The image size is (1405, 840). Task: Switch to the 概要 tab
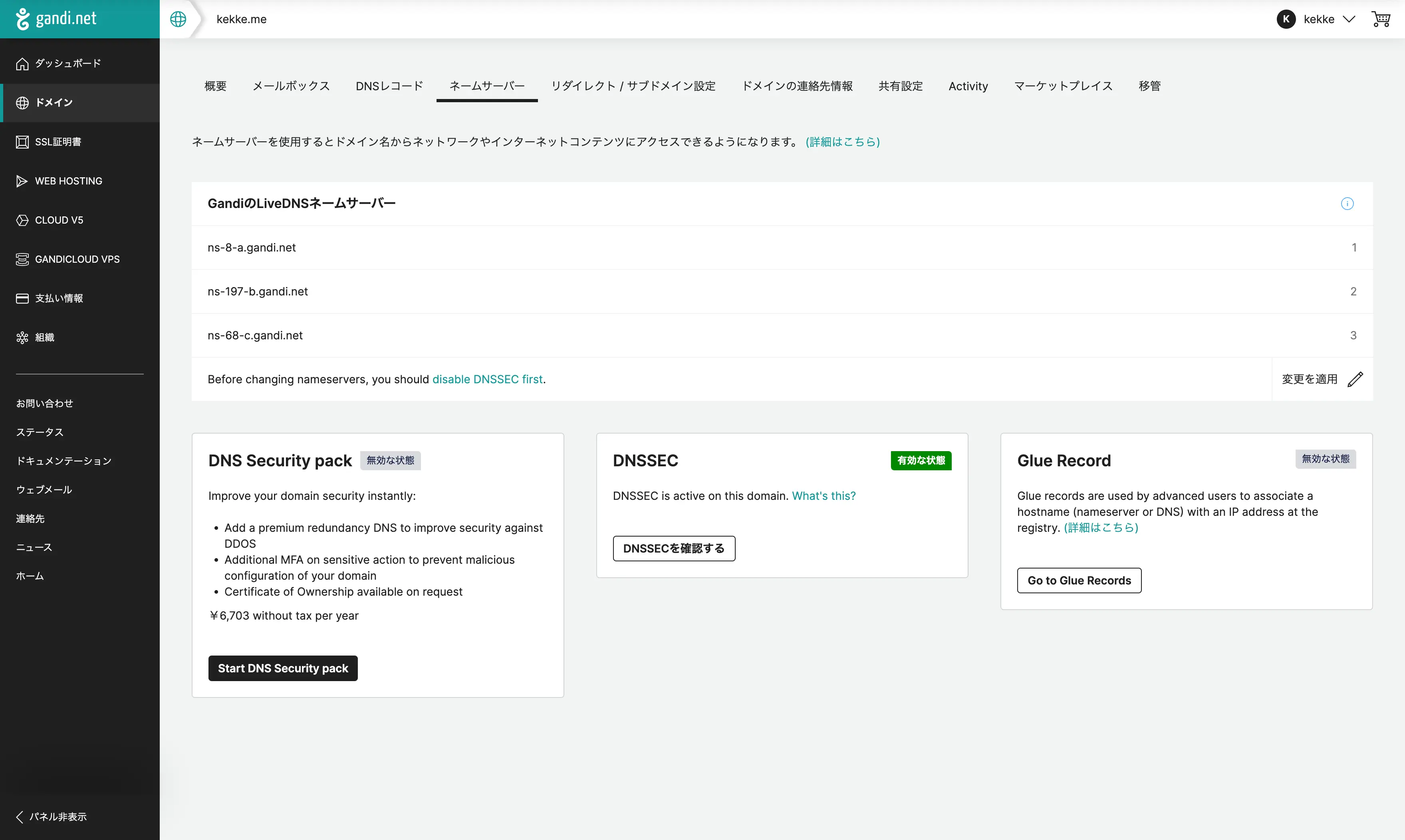tap(215, 86)
